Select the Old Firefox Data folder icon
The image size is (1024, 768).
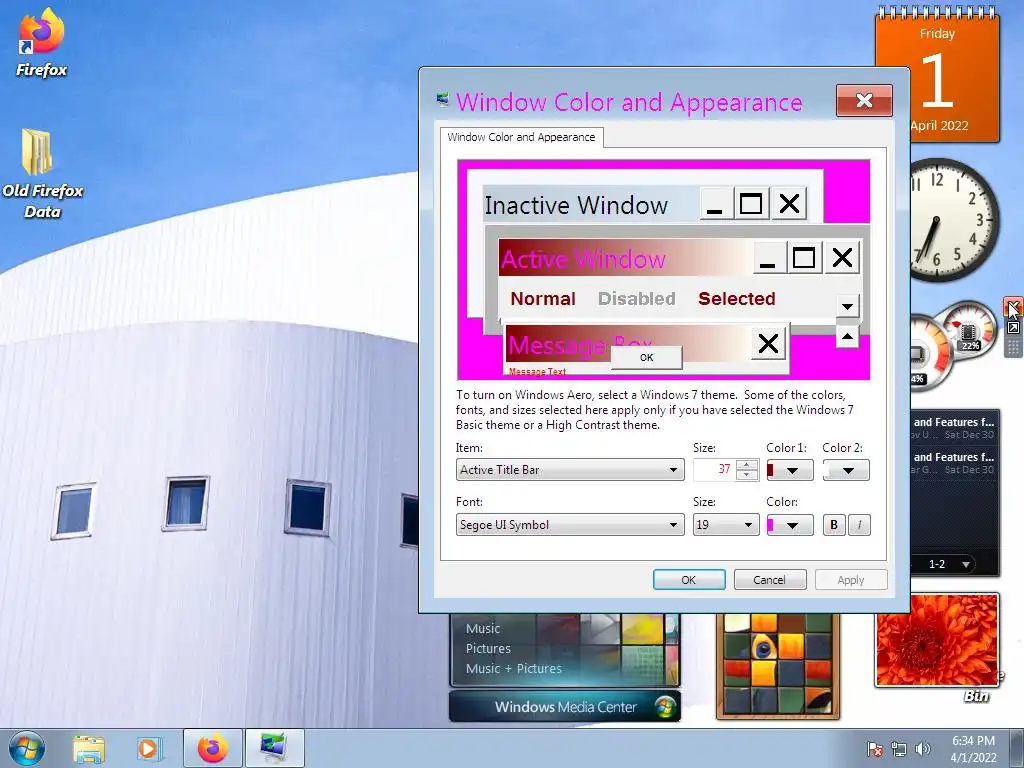(x=38, y=152)
